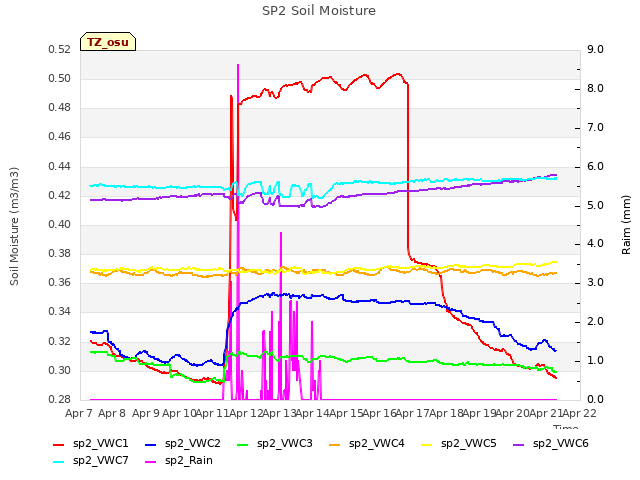640x480 pixels.
Task: Click the 0.40 left axis value
Action: coord(60,224)
